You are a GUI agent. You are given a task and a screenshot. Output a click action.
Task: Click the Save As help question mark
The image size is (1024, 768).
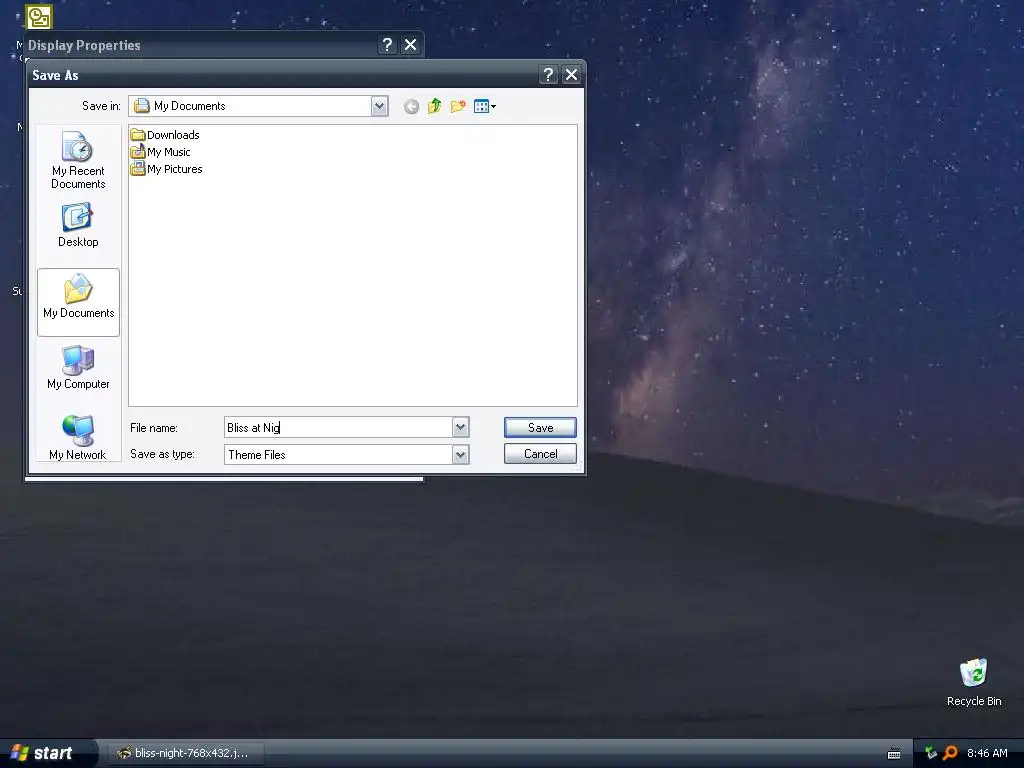(549, 75)
